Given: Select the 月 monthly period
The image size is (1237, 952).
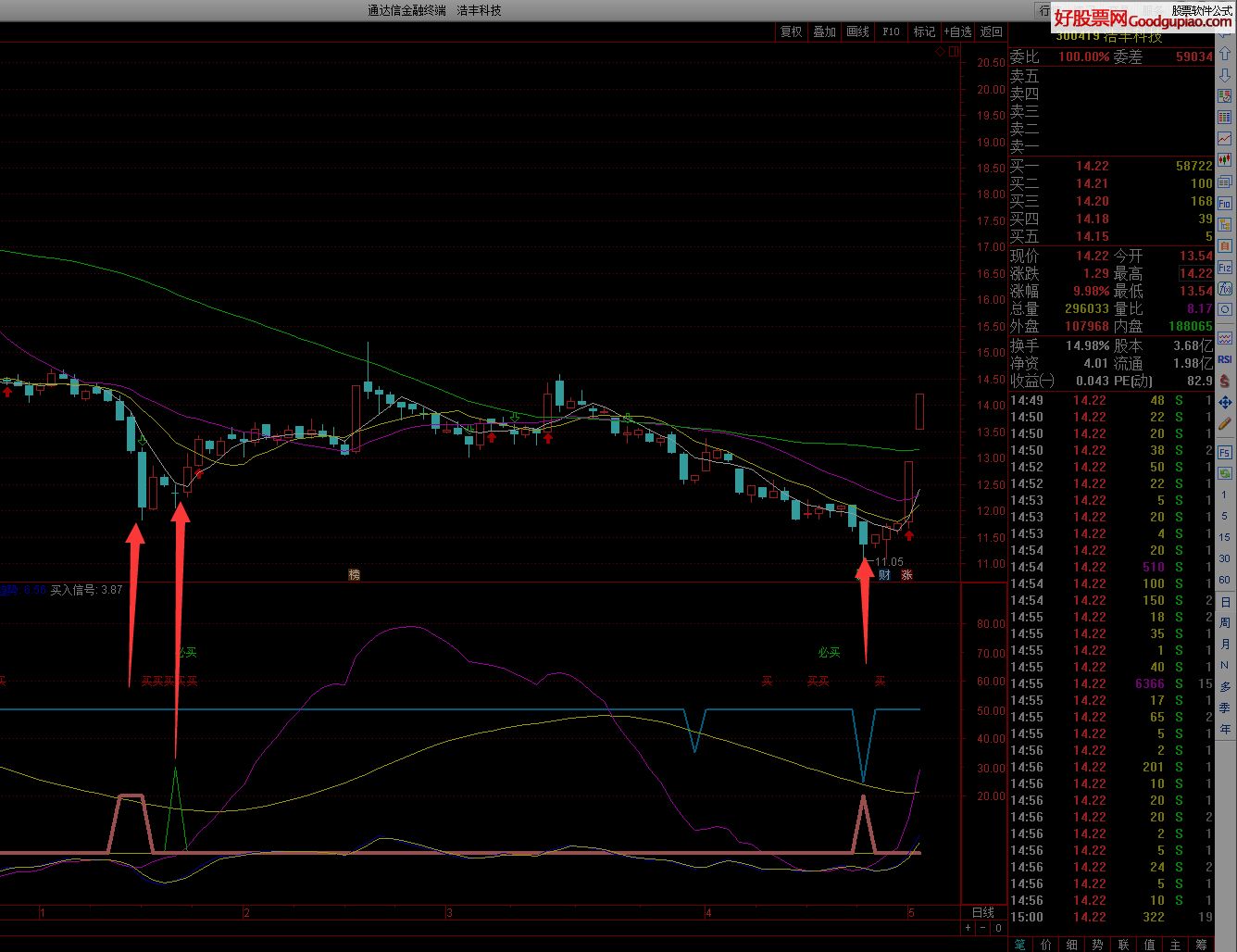Looking at the screenshot, I should pos(1225,645).
